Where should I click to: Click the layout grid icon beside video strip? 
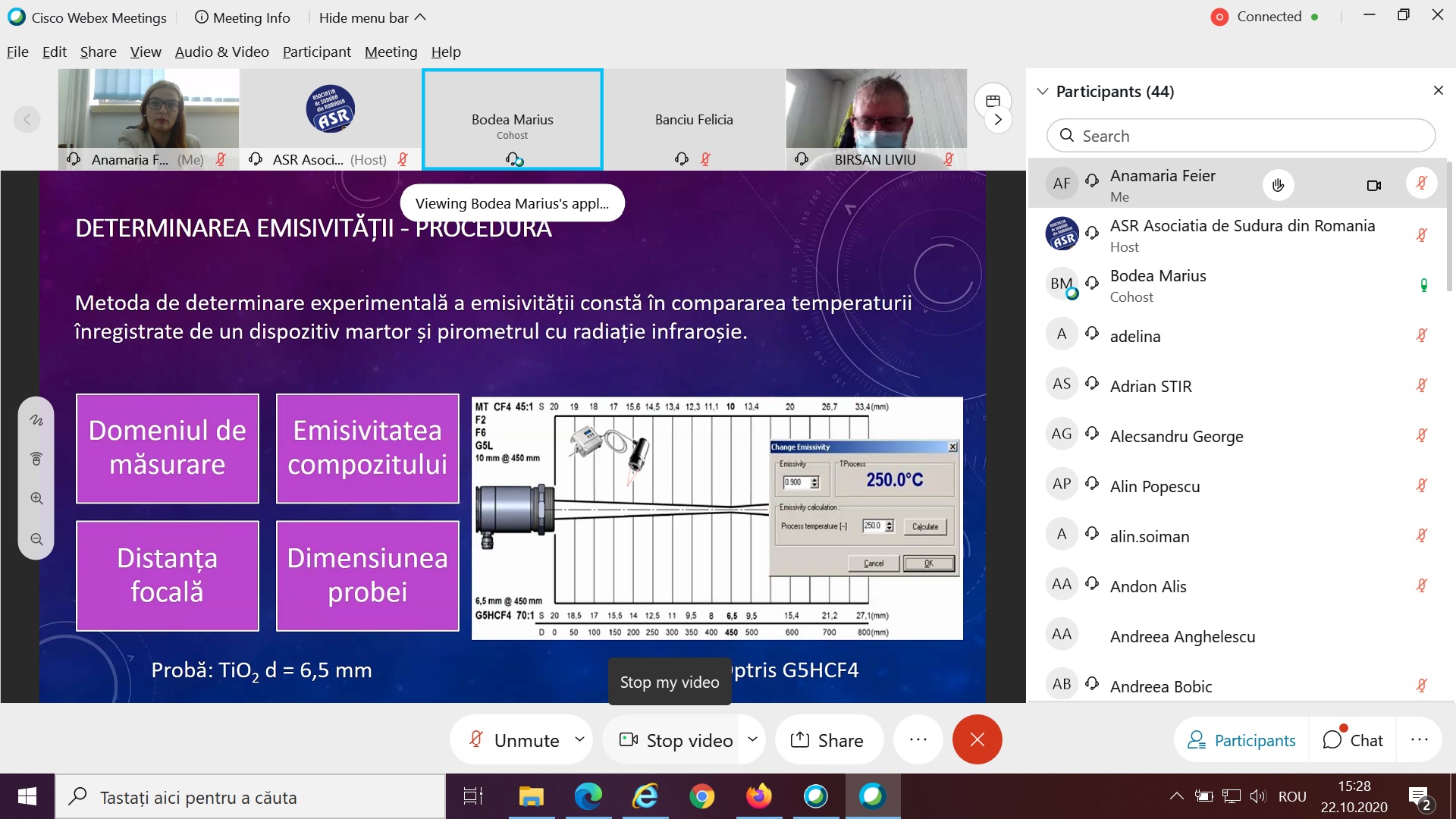(993, 101)
